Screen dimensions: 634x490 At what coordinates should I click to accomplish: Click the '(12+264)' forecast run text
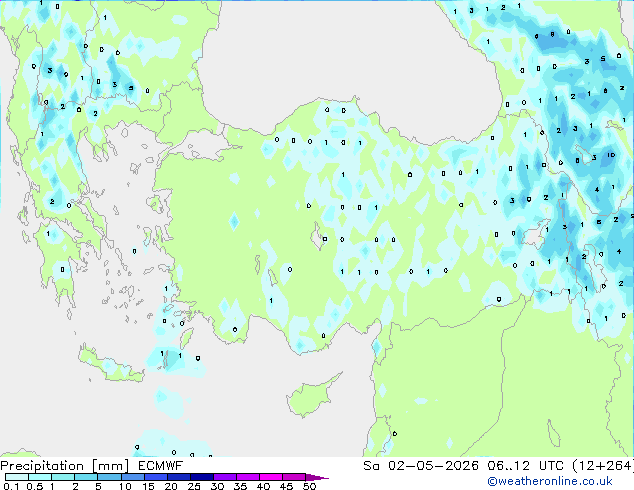(x=603, y=466)
